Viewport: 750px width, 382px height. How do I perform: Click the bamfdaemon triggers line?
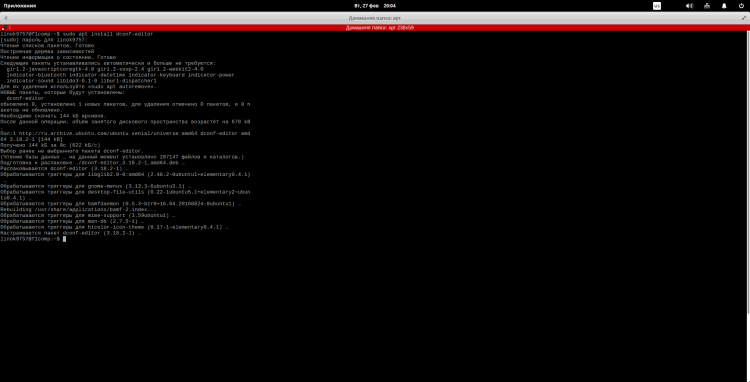120,204
